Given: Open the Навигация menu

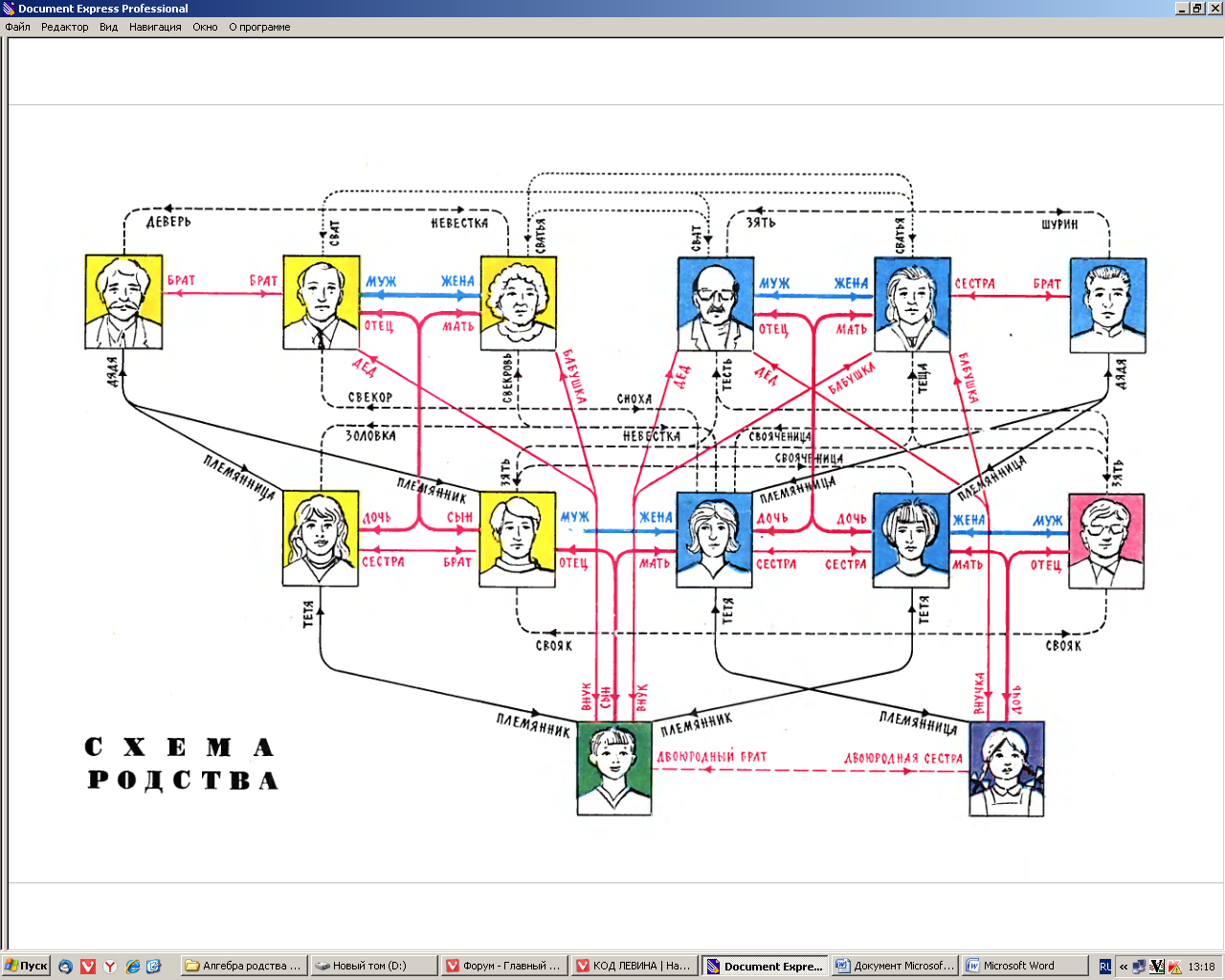Looking at the screenshot, I should (155, 27).
